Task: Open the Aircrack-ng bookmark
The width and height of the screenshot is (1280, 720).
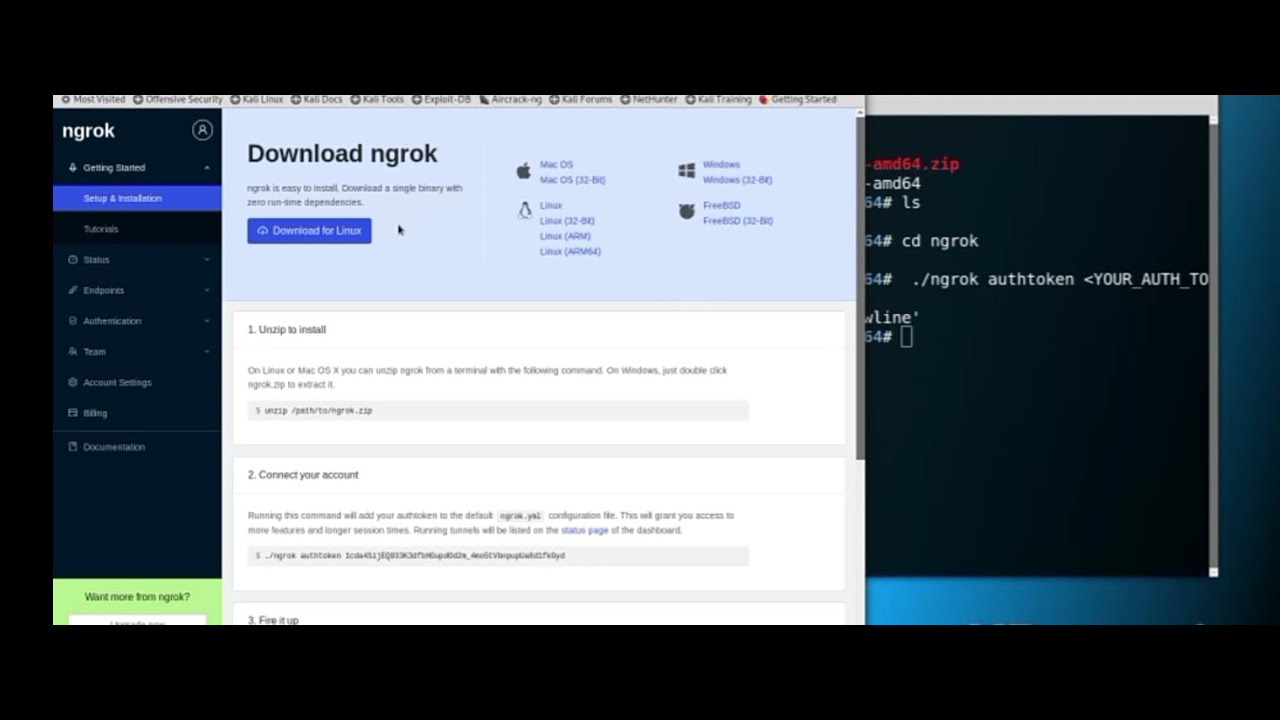Action: point(511,100)
